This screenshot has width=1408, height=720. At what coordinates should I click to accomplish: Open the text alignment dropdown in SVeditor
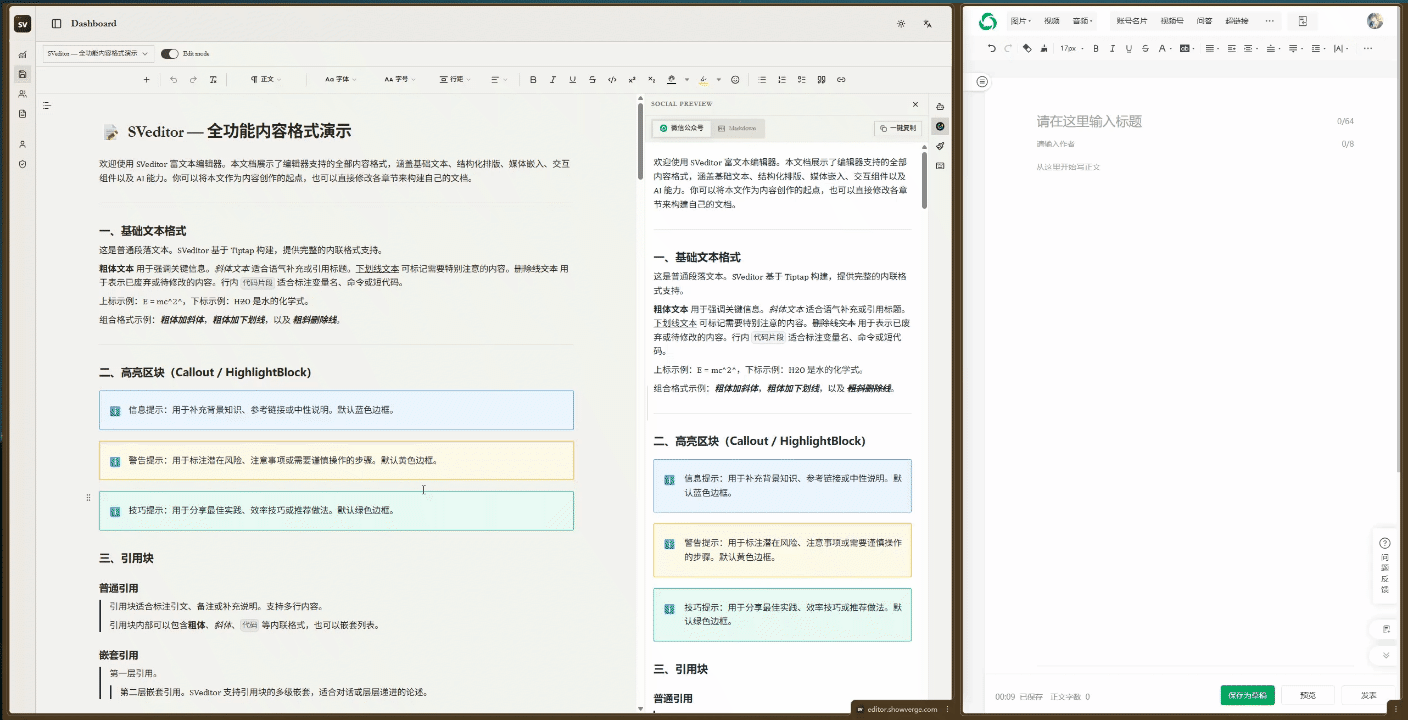(498, 79)
